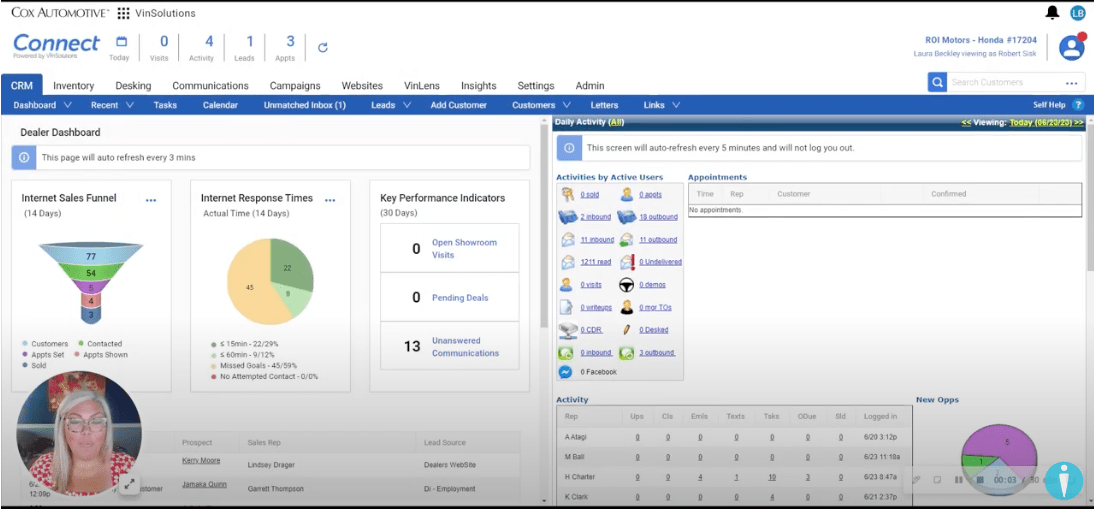Open Unmatched Inbox (1)
Viewport: 1094px width, 509px height.
[x=305, y=105]
